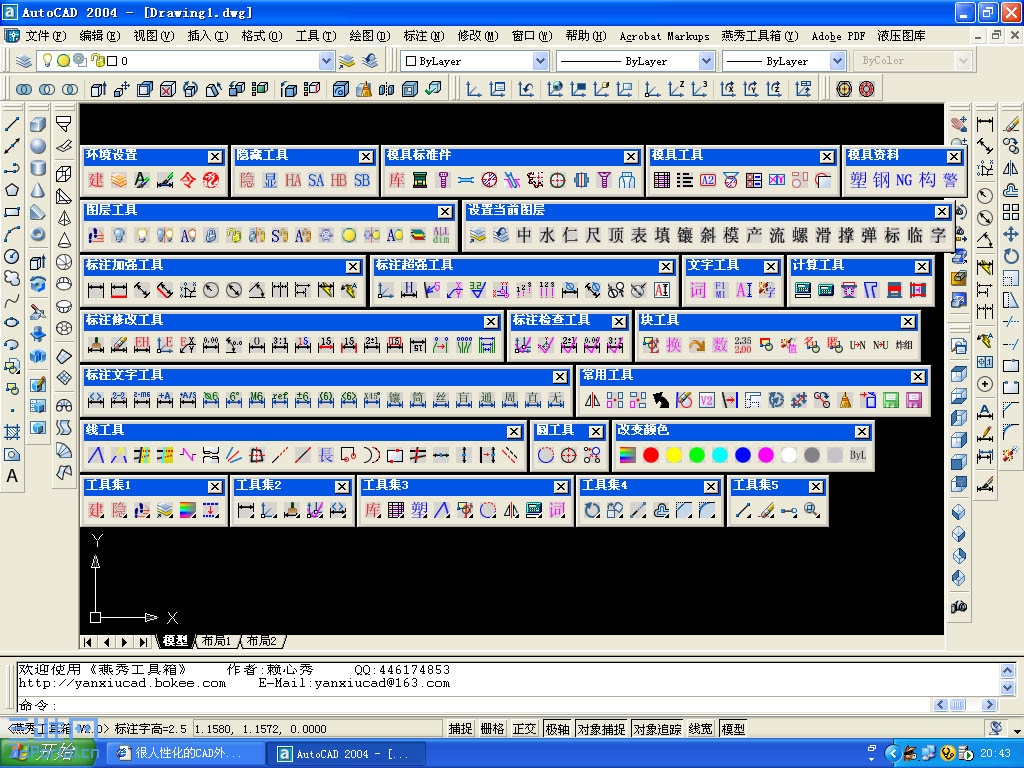The image size is (1024, 768).
Task: Click the 数 icon in 块工具 toolbar
Action: [720, 345]
